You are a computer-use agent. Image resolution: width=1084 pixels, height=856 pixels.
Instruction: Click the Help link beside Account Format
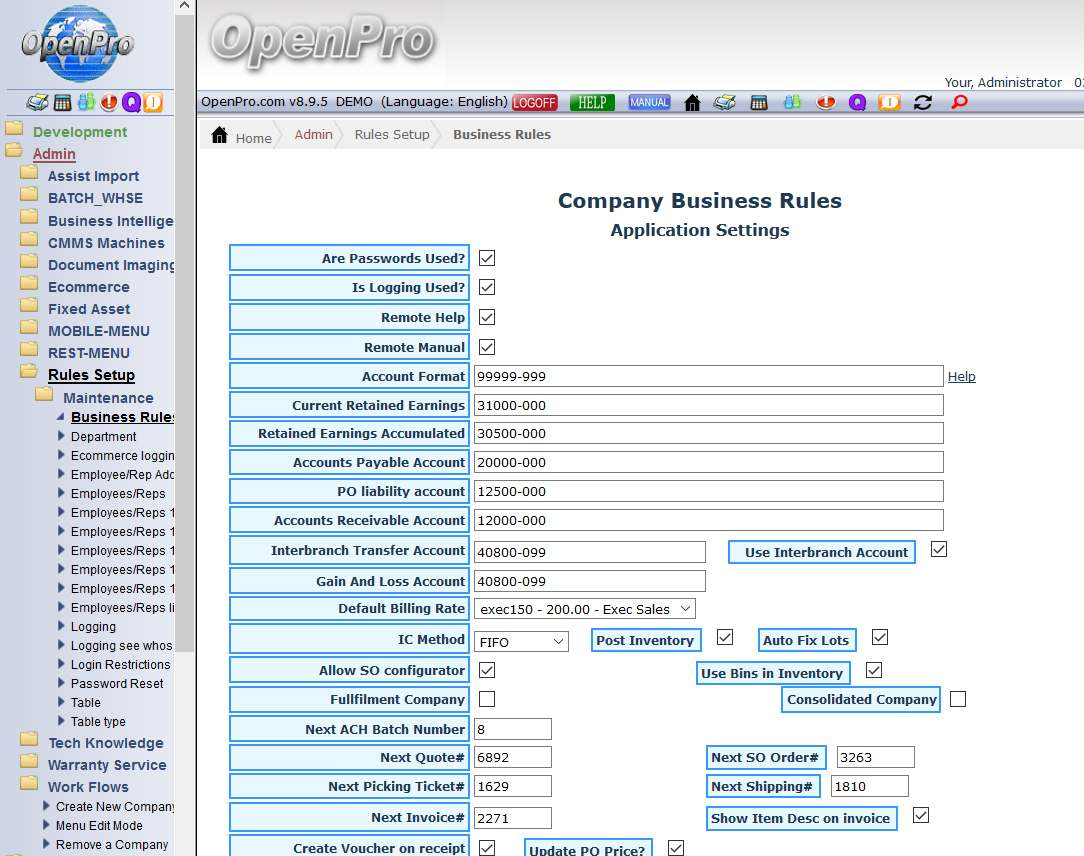pos(961,377)
